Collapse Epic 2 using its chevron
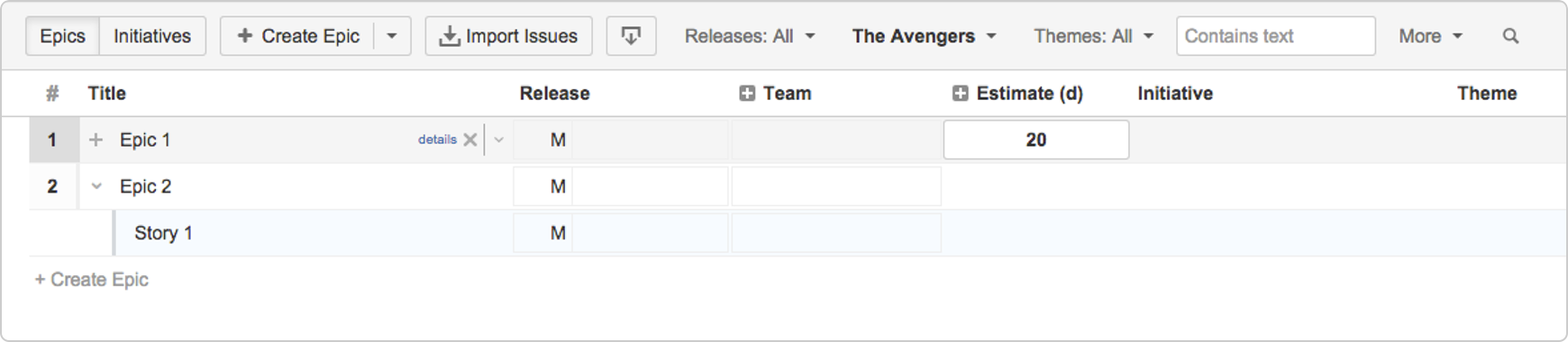1568x342 pixels. tap(96, 186)
